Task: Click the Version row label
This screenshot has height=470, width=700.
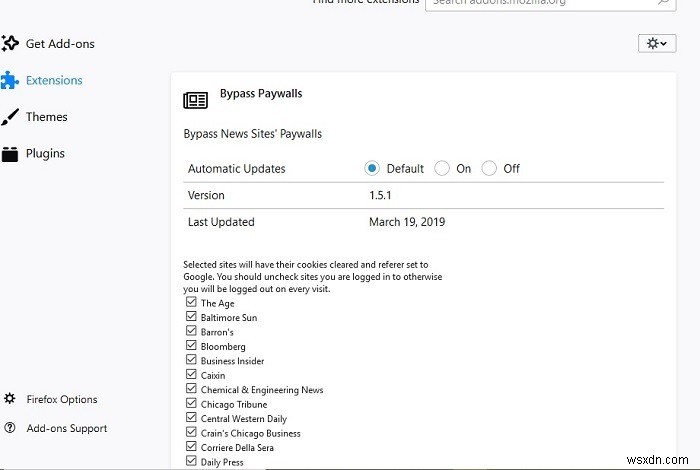Action: (206, 195)
